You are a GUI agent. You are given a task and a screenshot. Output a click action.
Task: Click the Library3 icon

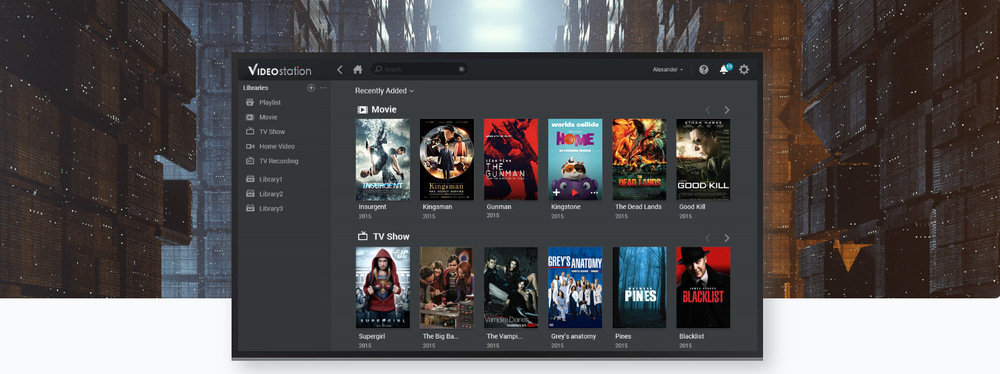[250, 209]
